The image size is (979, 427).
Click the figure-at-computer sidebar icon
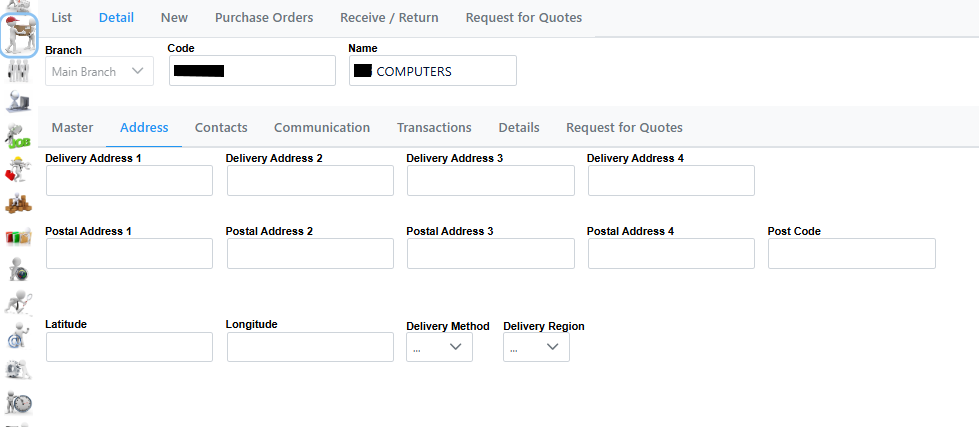tap(19, 103)
